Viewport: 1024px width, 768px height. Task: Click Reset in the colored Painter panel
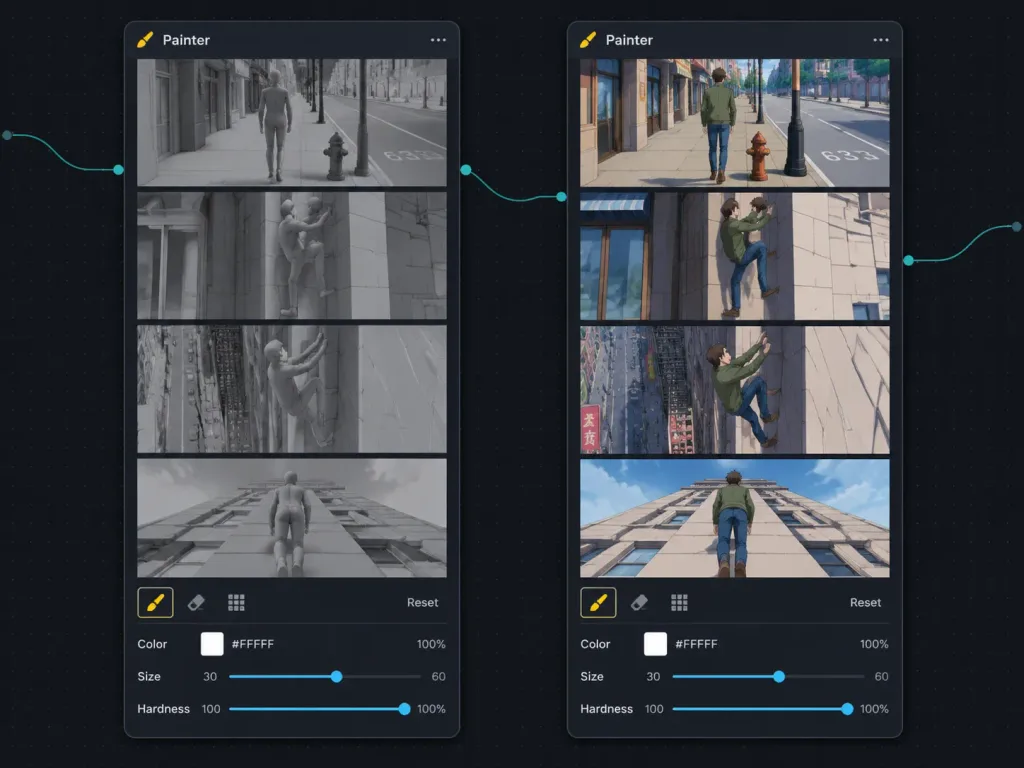865,602
